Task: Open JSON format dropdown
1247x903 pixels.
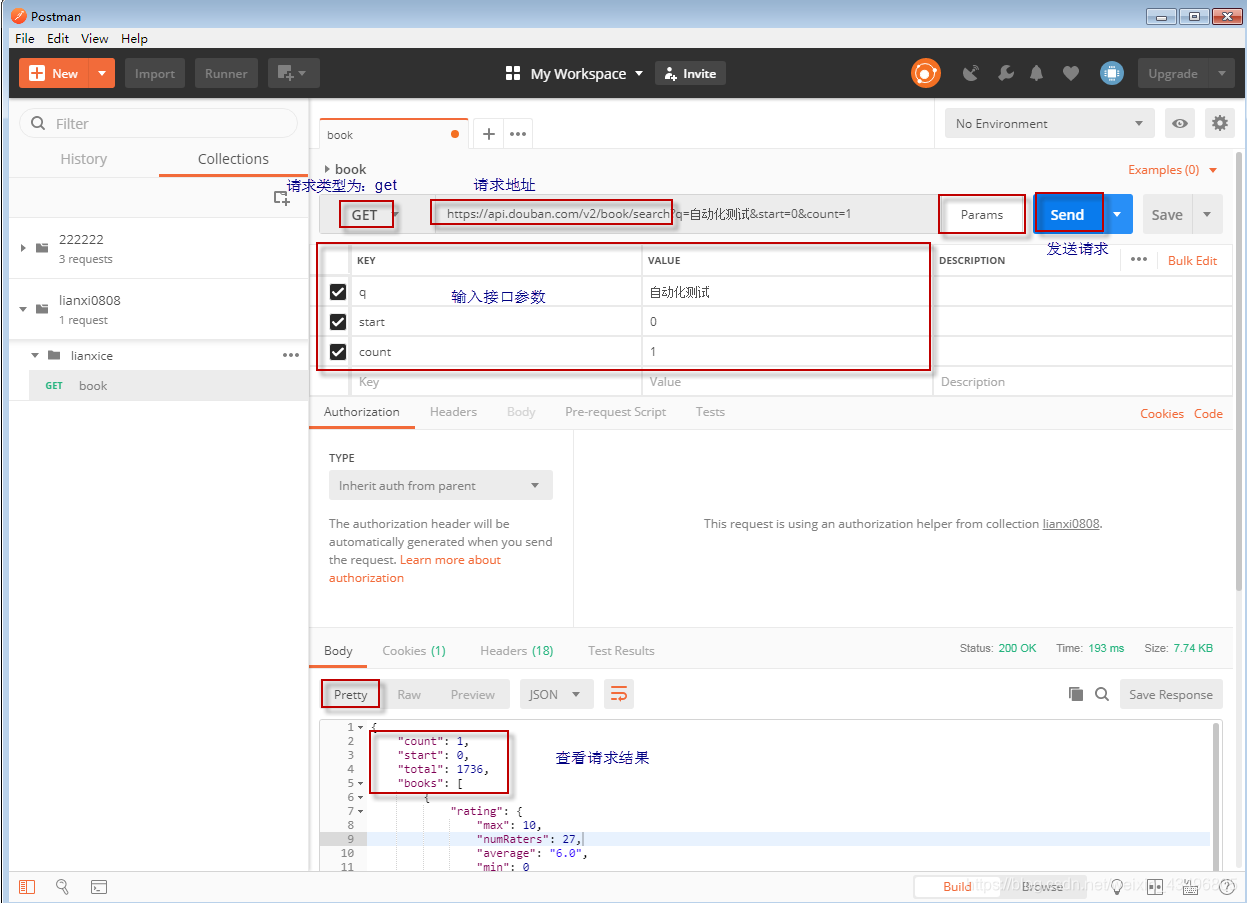Action: (556, 694)
